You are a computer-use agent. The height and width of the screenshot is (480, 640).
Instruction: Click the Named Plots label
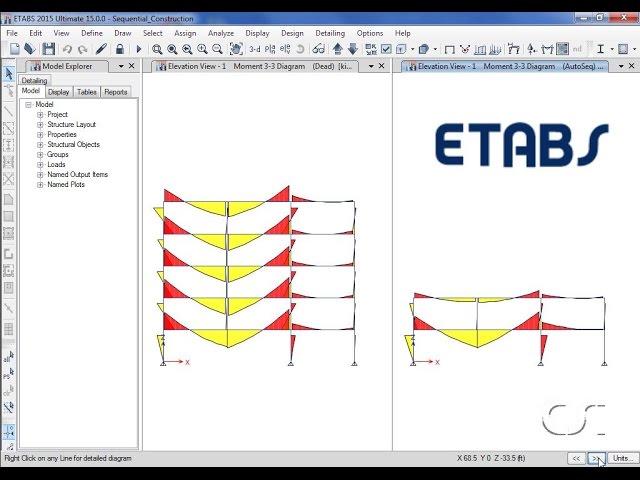click(x=66, y=184)
